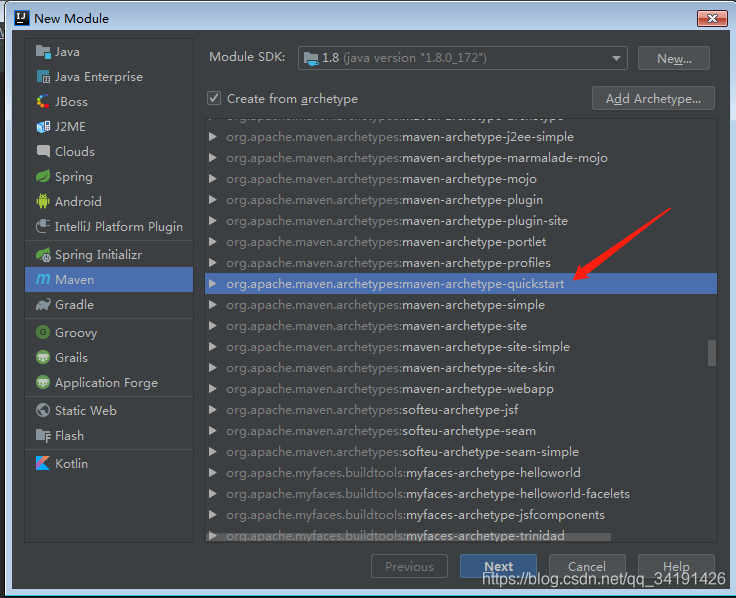Click the Static Web globe icon

pos(43,410)
